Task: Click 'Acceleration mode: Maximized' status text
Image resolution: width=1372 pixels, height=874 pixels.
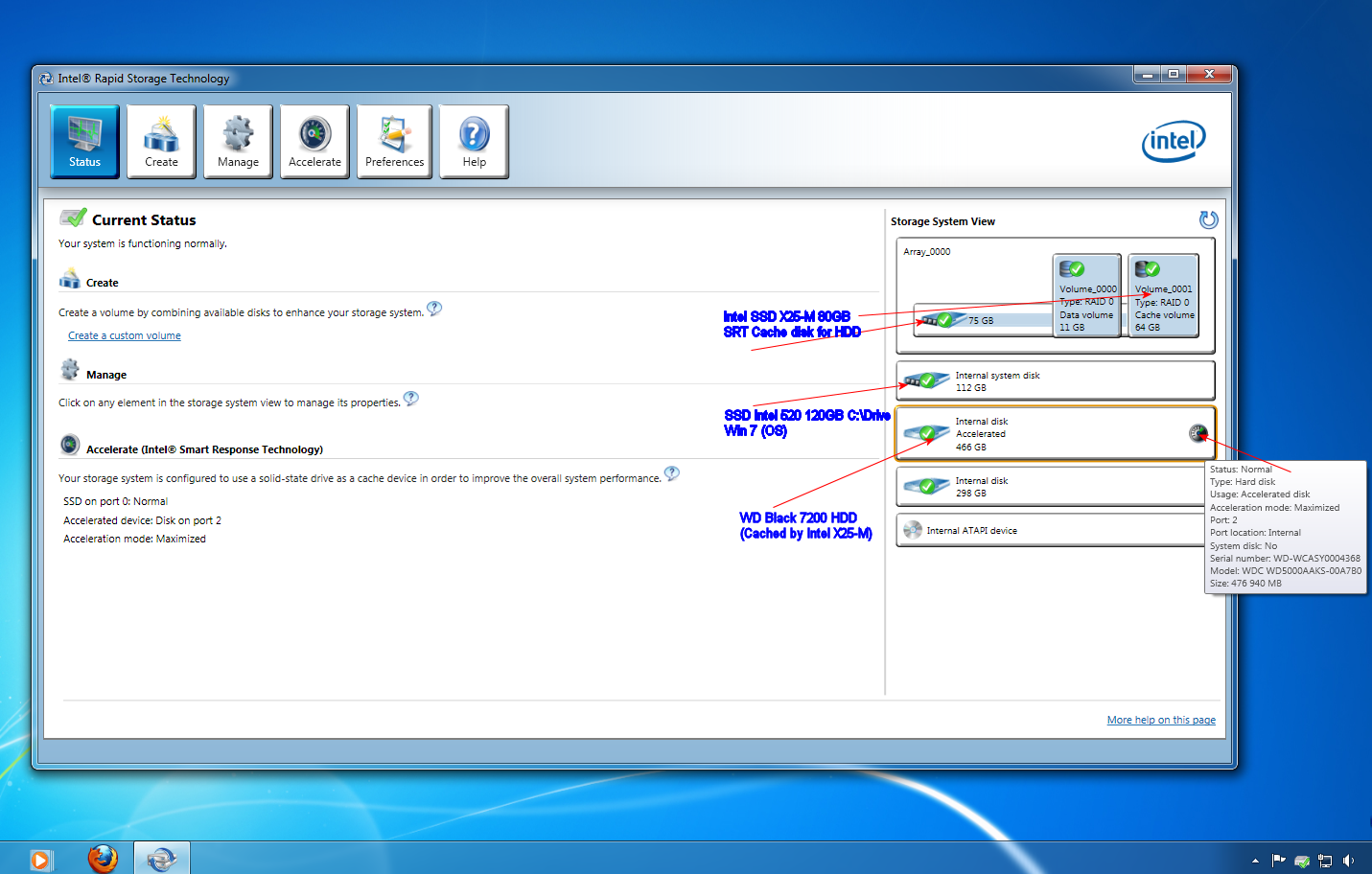Action: tap(134, 539)
